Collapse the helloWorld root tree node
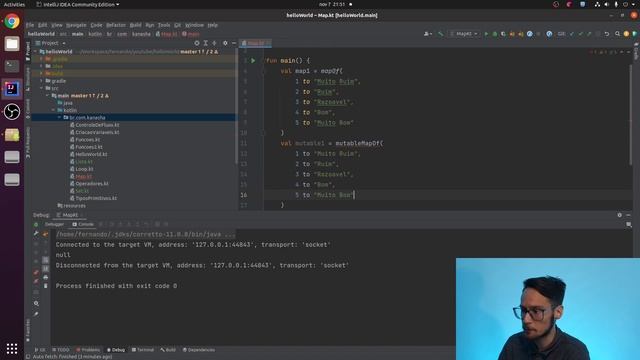Screen dimensions: 640x360 pyautogui.click(x=36, y=52)
